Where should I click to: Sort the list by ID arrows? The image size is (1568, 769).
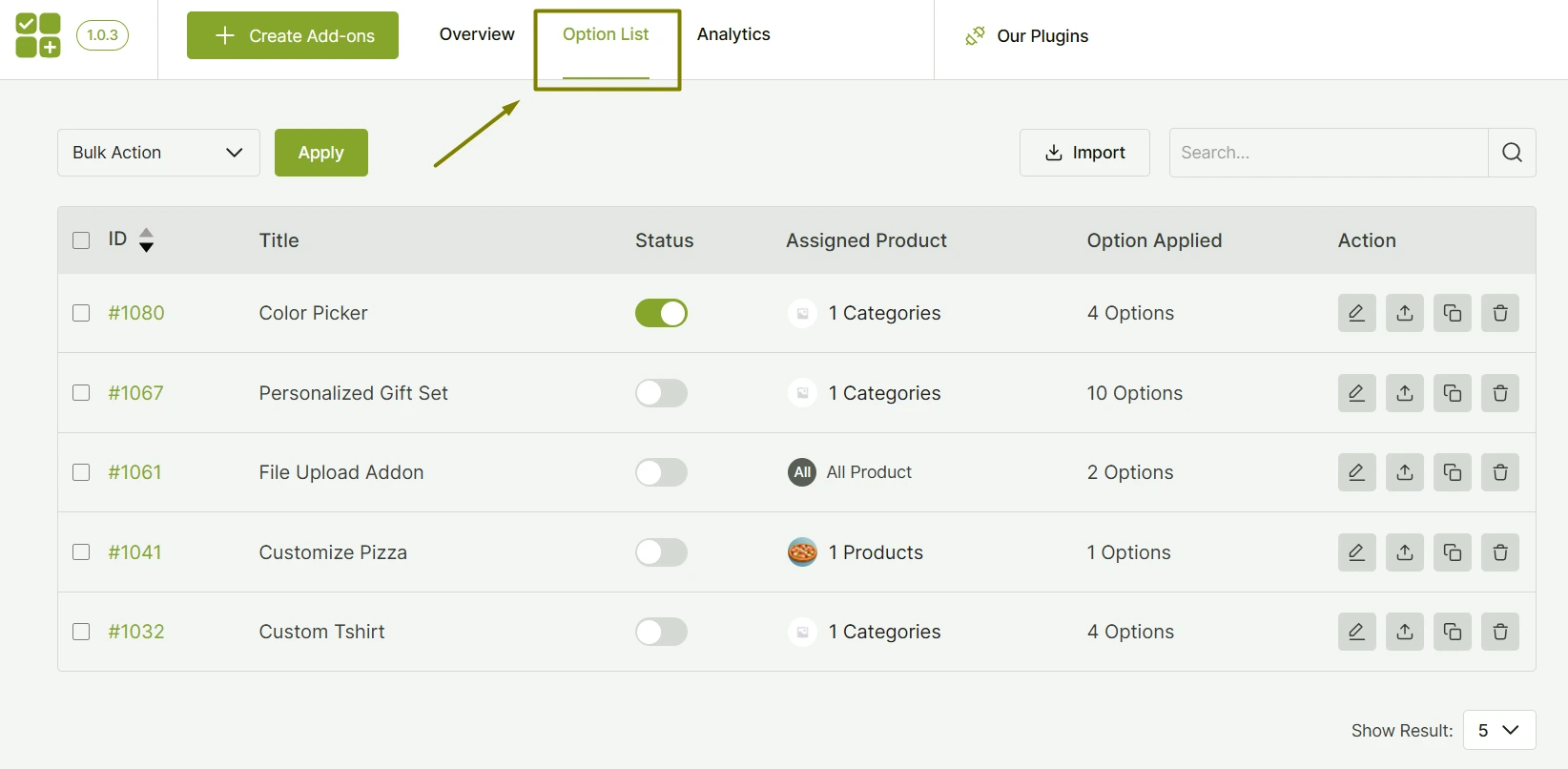click(146, 239)
